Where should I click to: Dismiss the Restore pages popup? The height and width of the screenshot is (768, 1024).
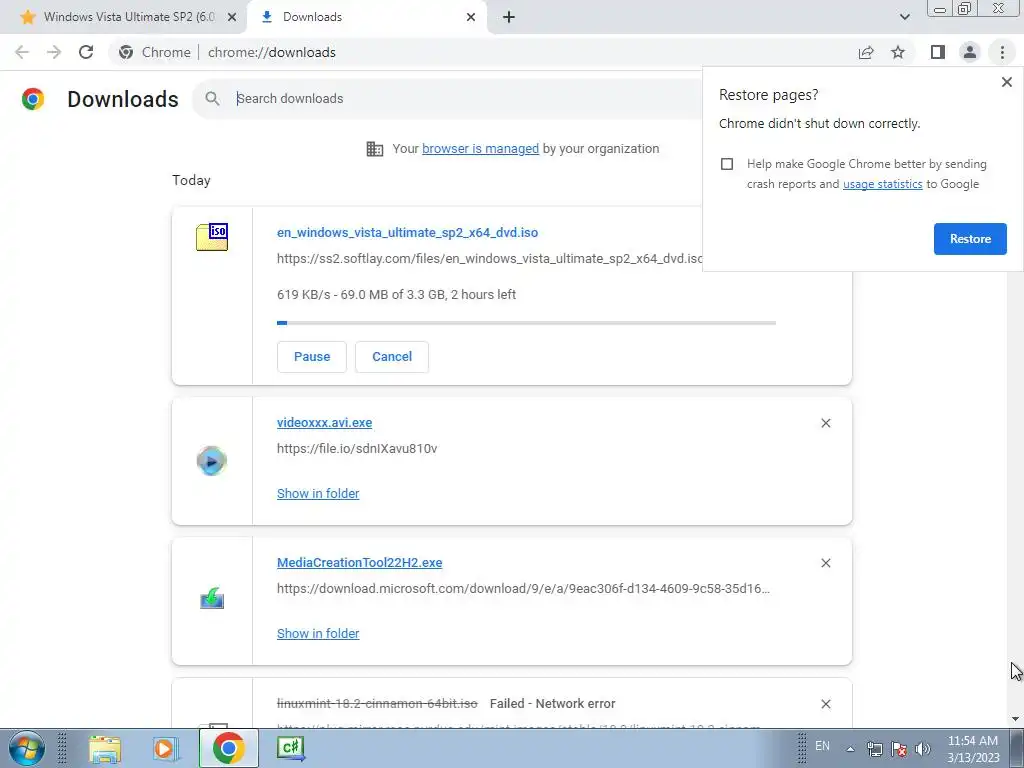(1007, 82)
